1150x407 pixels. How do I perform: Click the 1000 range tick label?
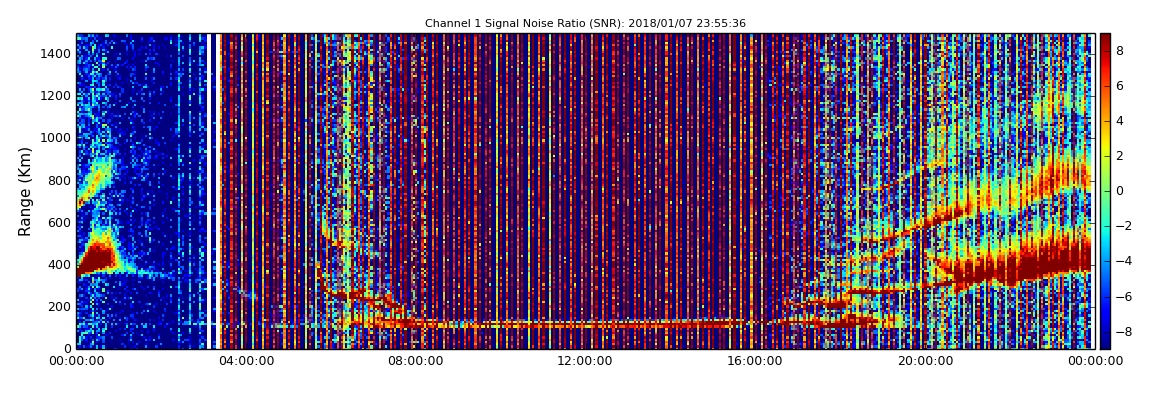[57, 138]
